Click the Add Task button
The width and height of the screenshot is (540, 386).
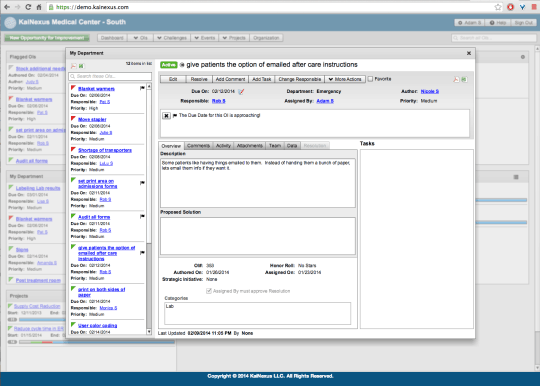(262, 79)
